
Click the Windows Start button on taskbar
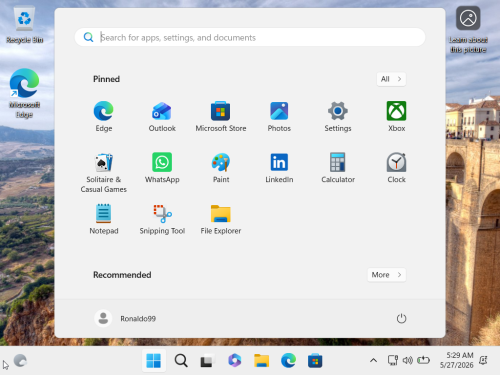coord(154,361)
